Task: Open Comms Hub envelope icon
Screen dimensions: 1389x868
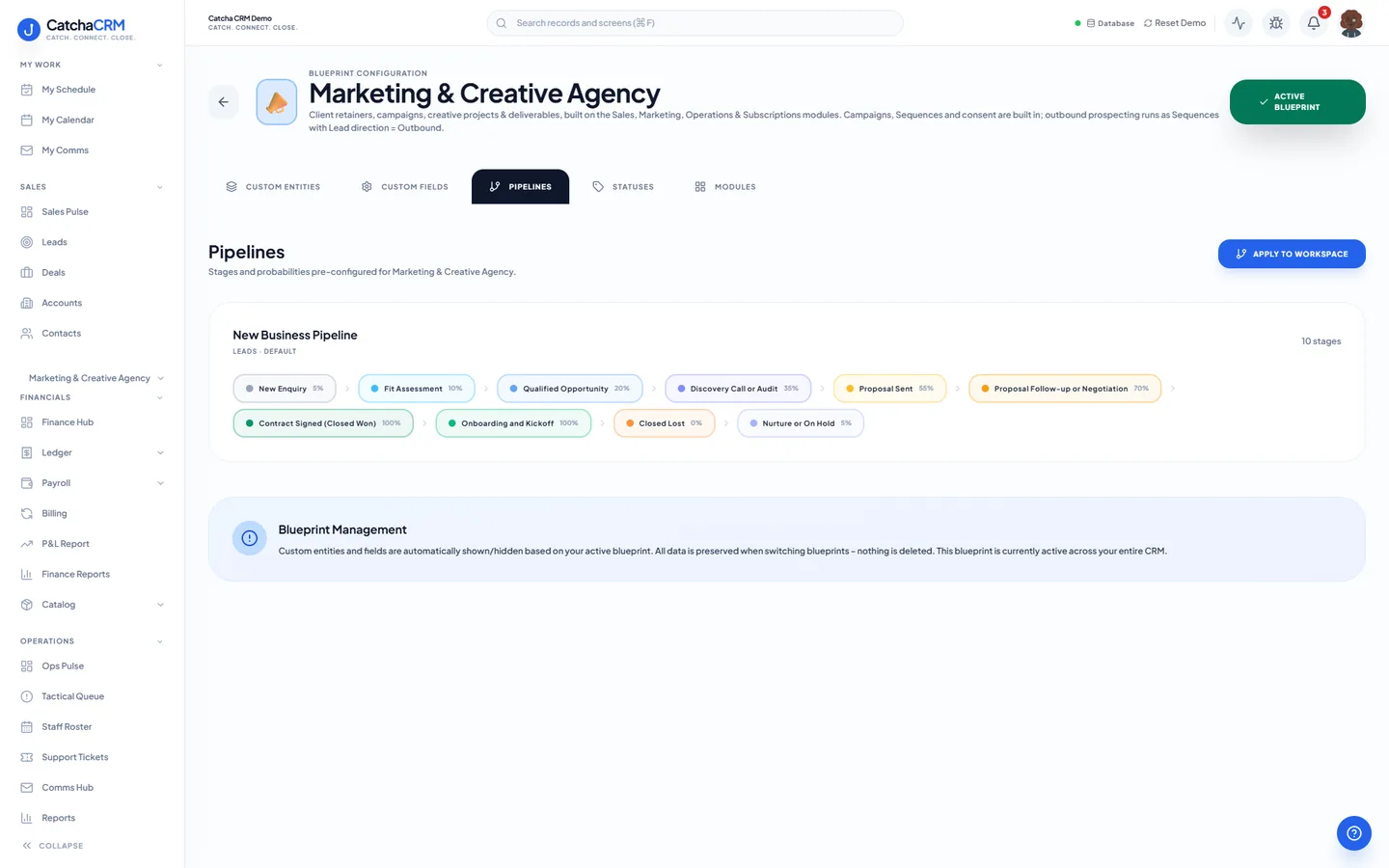Action: tap(27, 788)
